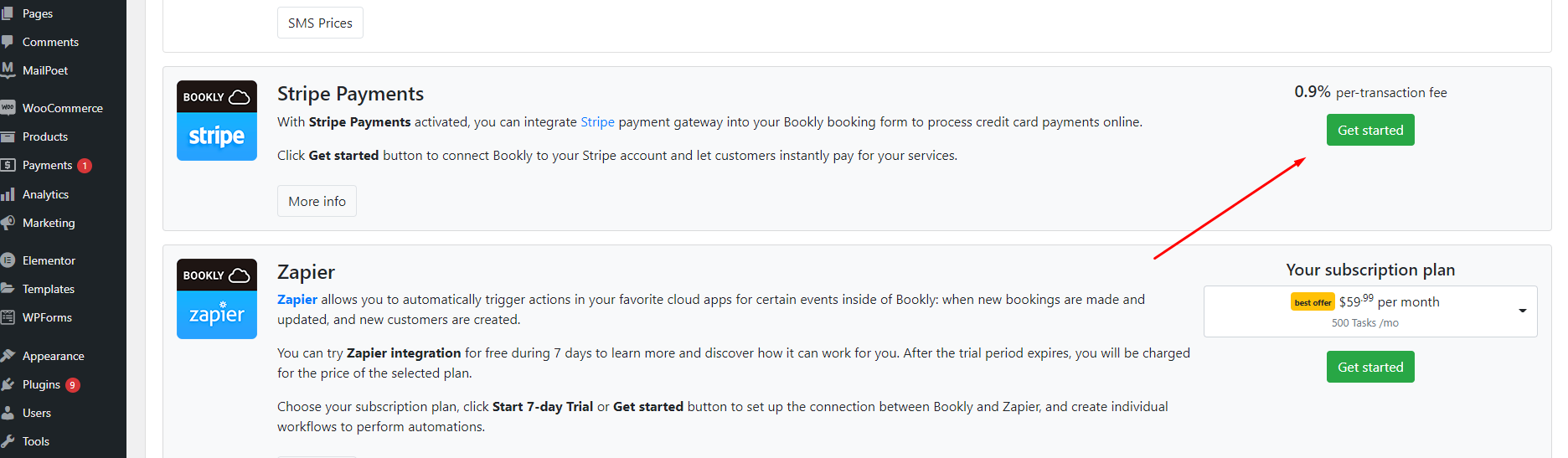The height and width of the screenshot is (458, 1568).
Task: Click the Bookly Zapier logo thumbnail
Action: tap(217, 299)
